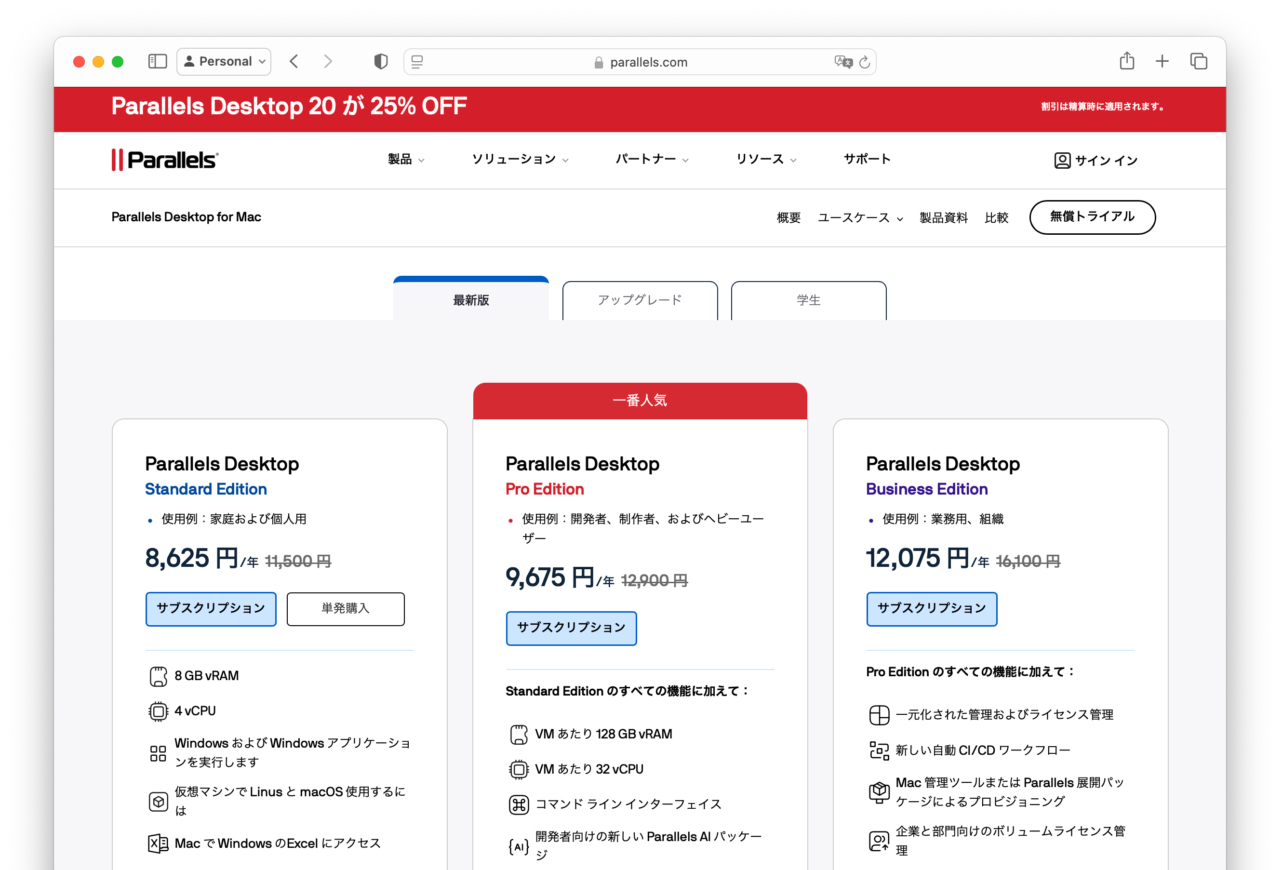Expand the ソリューション menu
Viewport: 1280px width, 870px height.
520,159
